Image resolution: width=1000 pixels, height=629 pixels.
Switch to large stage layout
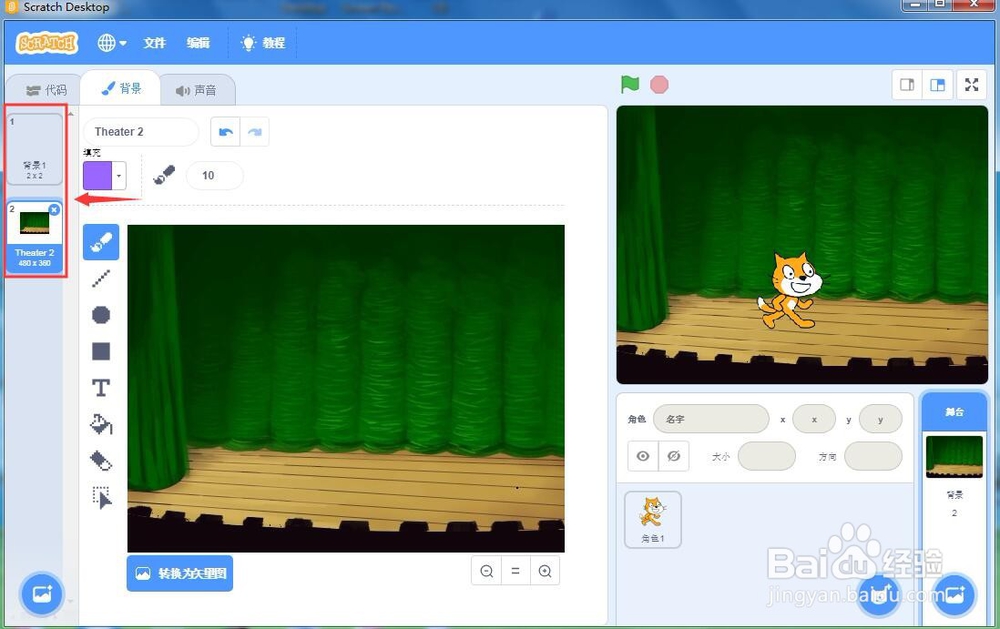pos(937,85)
